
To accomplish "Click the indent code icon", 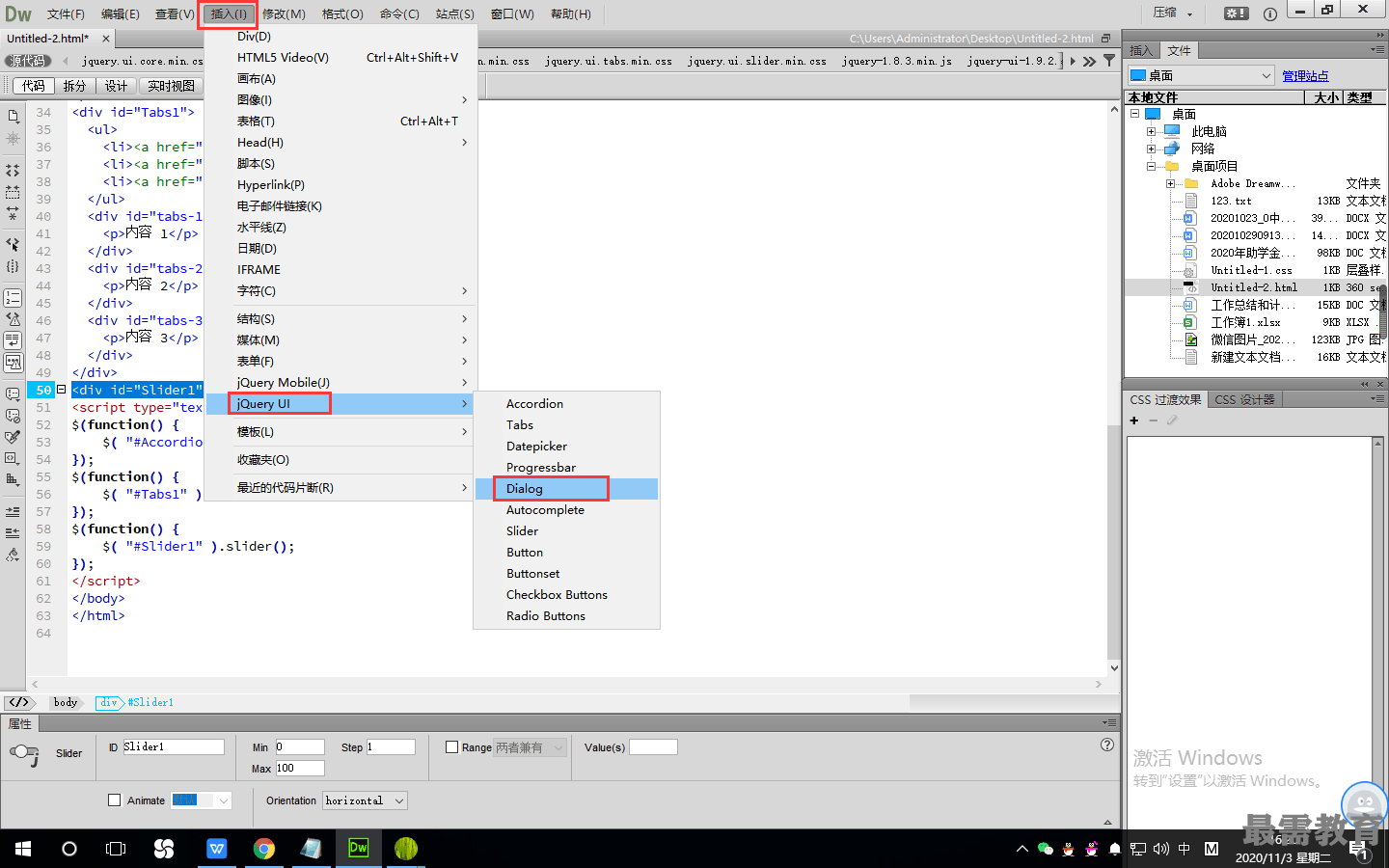I will pos(13,511).
